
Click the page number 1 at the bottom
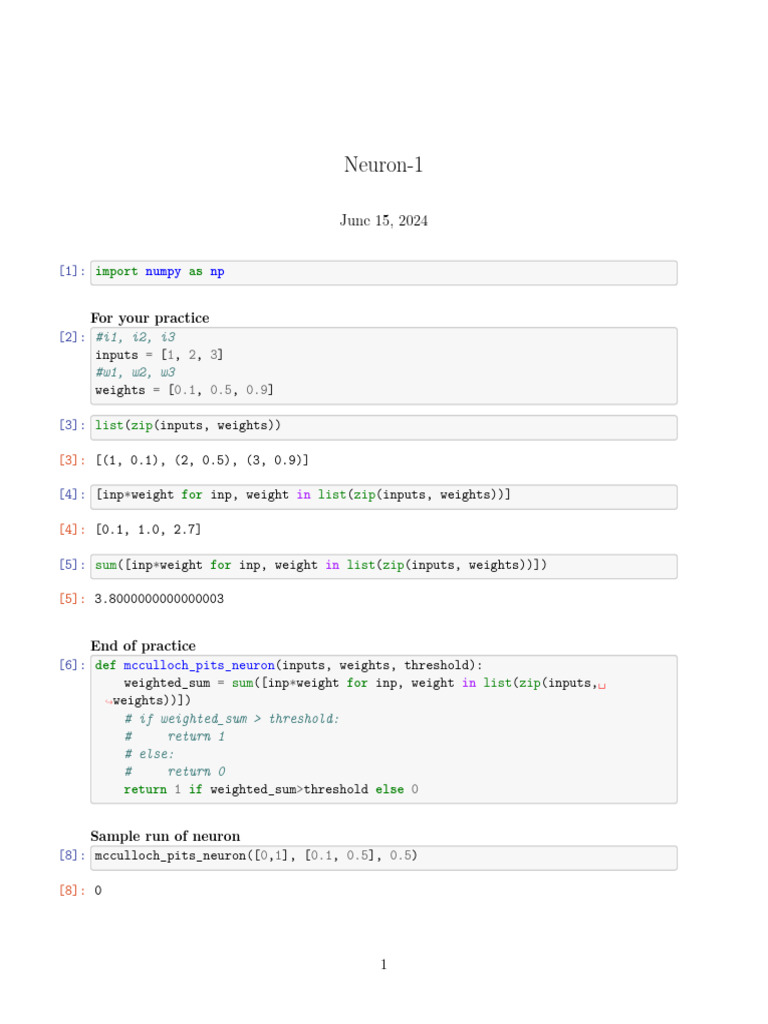tap(384, 965)
